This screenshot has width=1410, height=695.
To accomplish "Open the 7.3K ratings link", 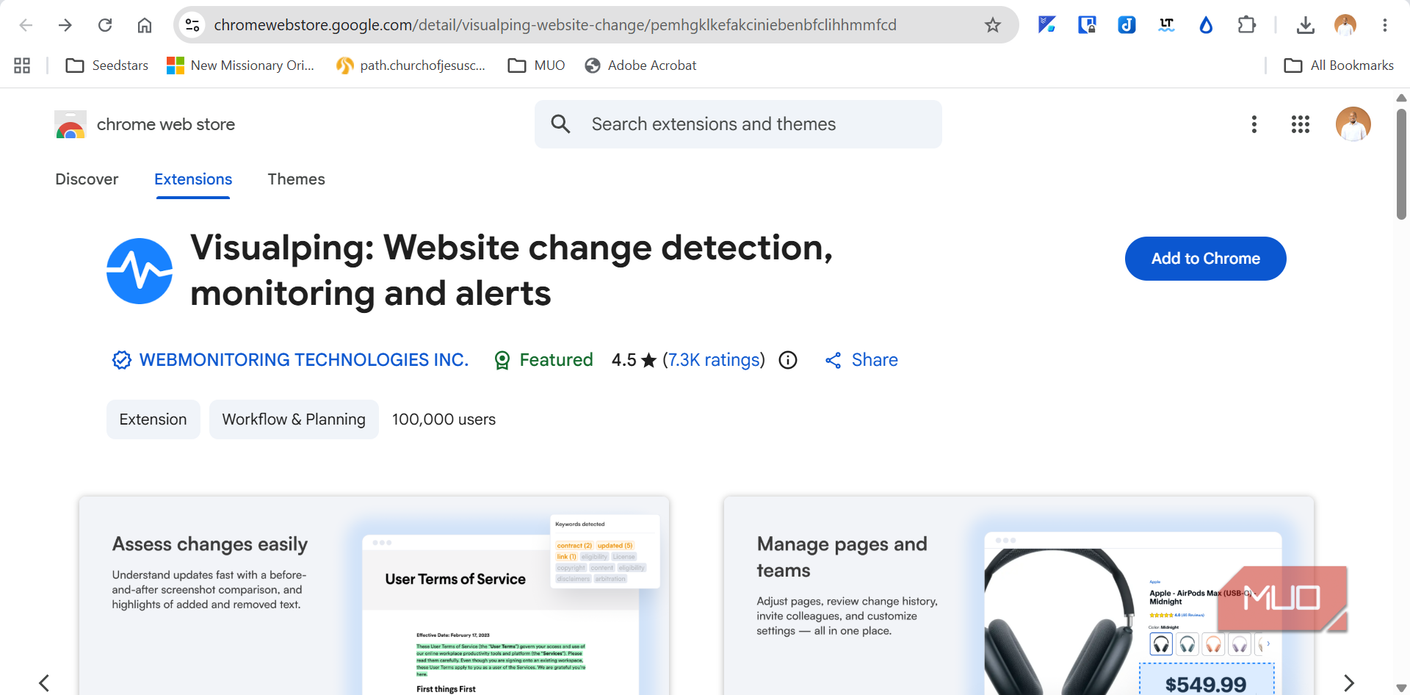I will 714,360.
